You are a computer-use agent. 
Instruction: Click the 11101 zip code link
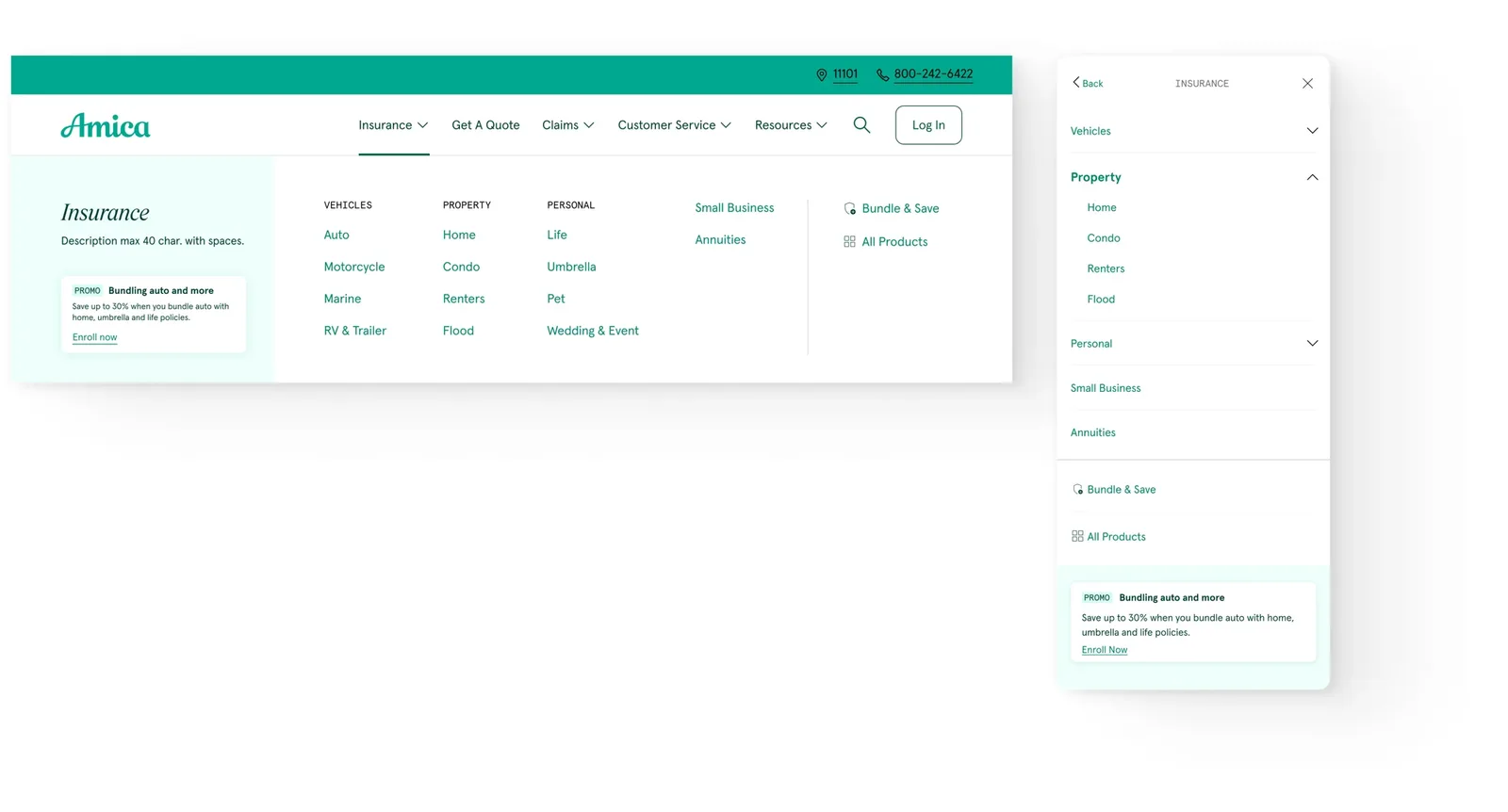click(845, 73)
